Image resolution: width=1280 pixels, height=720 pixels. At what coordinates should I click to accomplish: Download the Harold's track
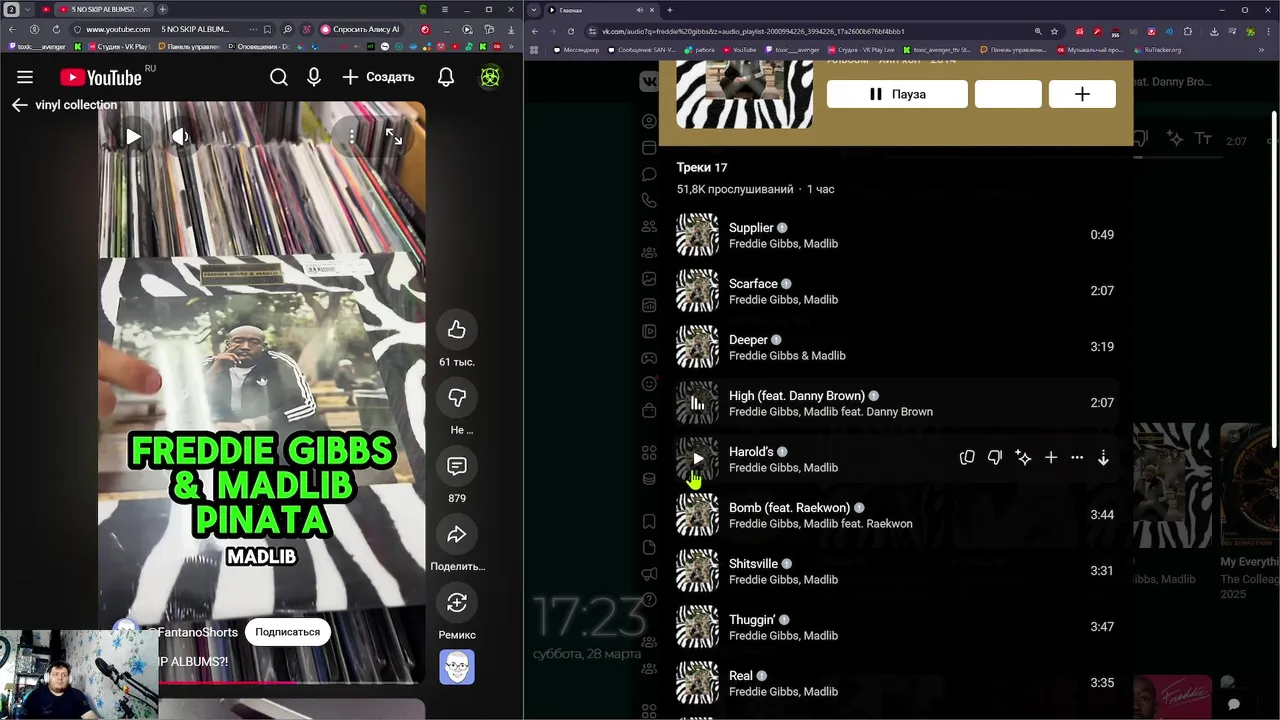pos(1103,458)
